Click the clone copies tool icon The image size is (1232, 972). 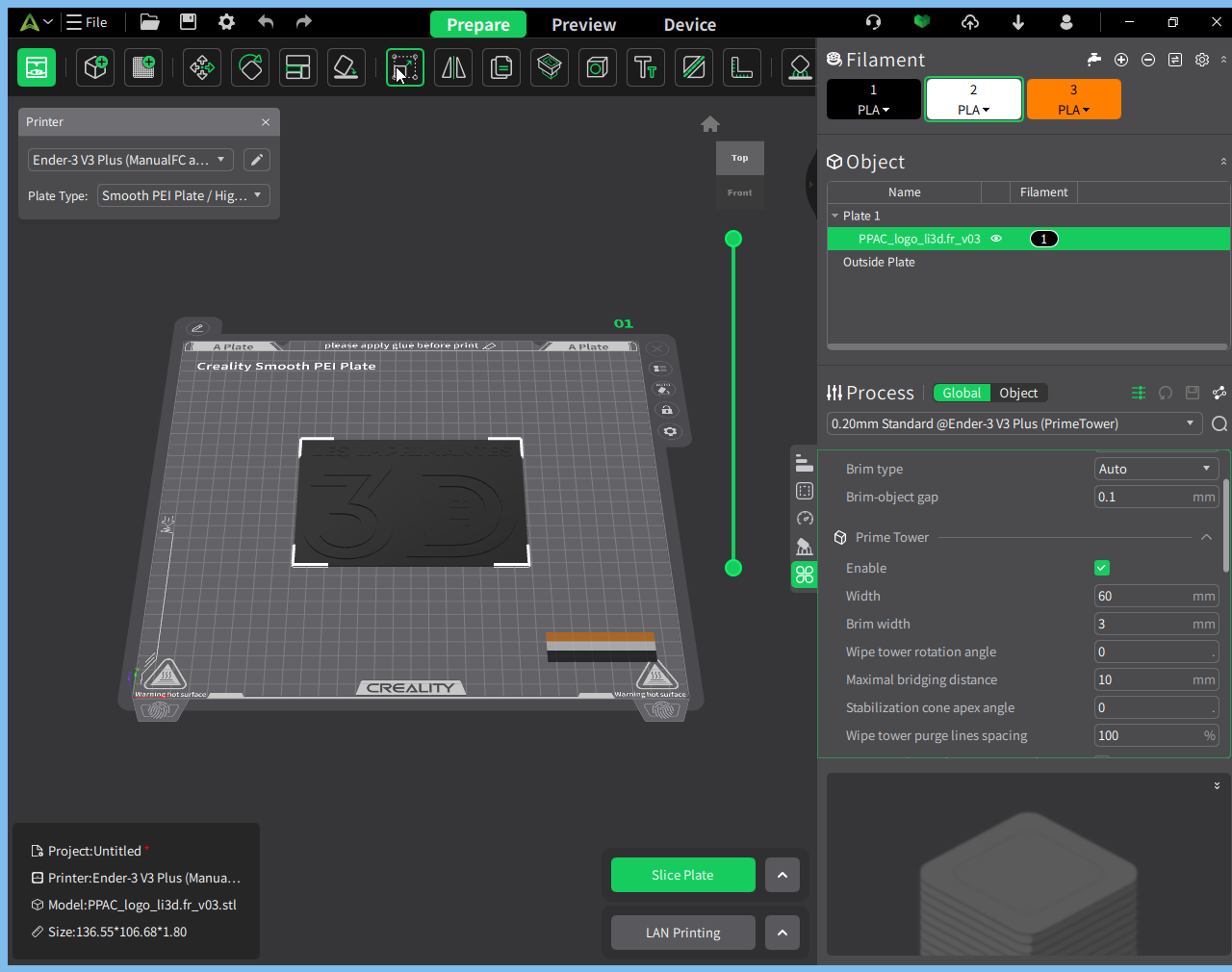501,67
